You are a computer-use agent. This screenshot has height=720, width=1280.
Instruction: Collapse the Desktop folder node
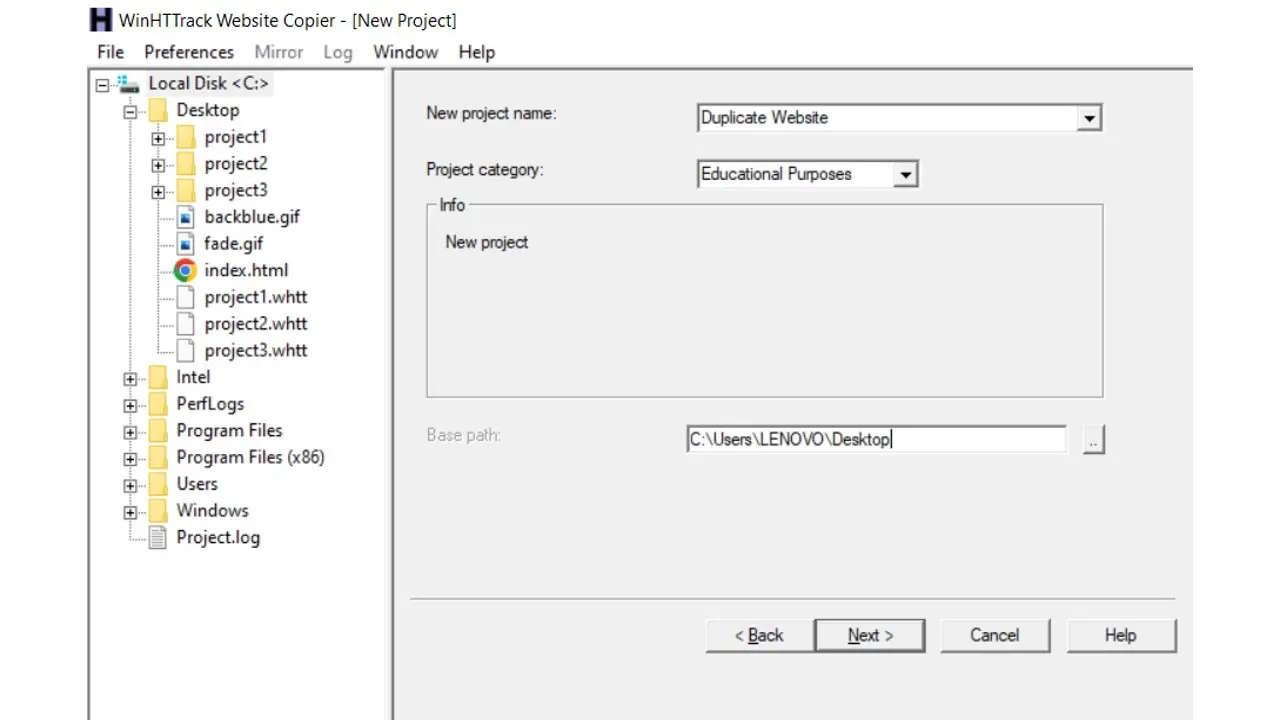point(130,112)
